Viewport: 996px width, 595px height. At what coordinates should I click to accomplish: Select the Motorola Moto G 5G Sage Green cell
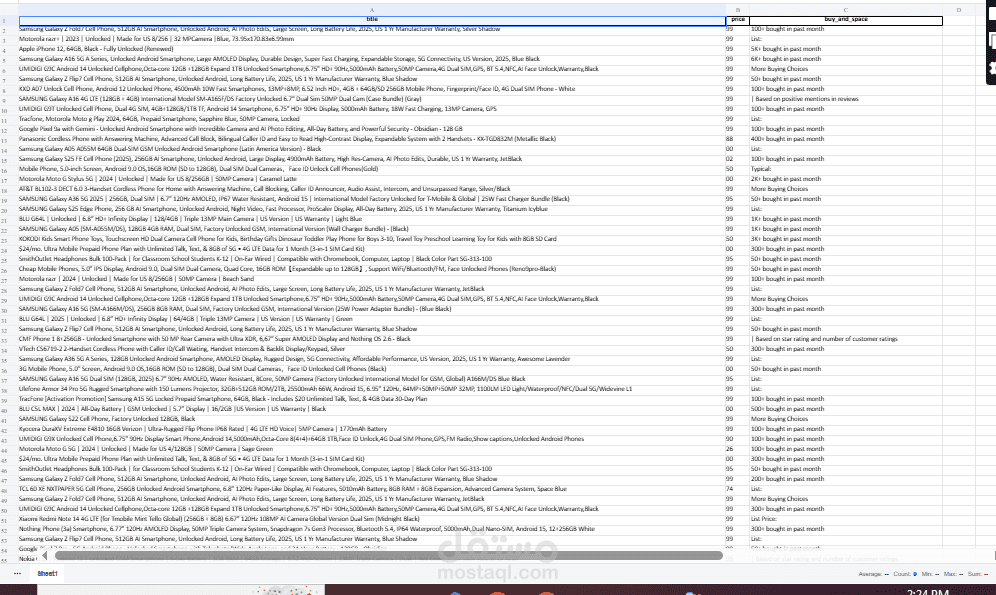click(372, 449)
